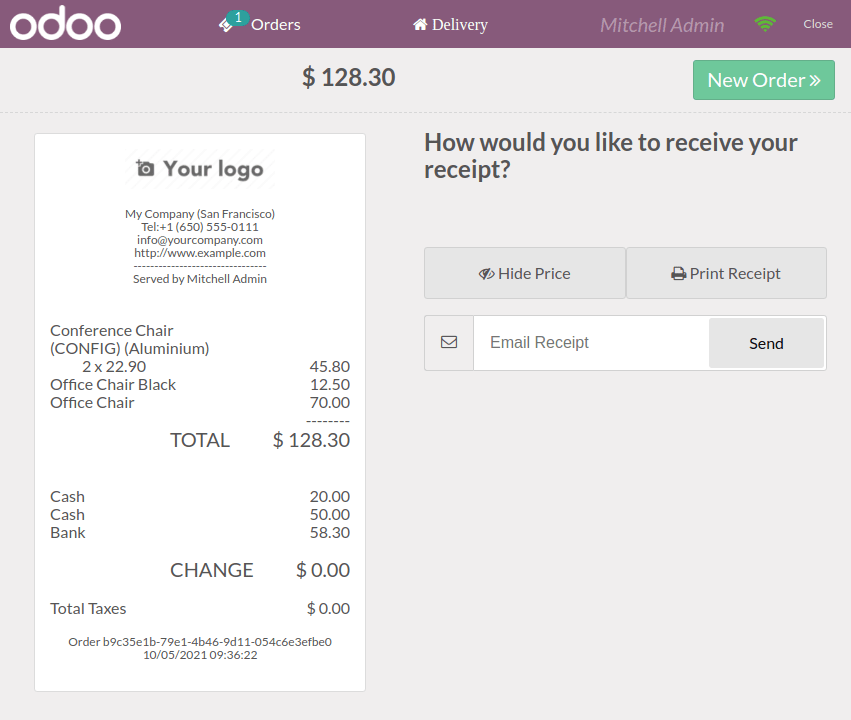The width and height of the screenshot is (851, 720).
Task: Click the Print Receipt button
Action: click(x=726, y=273)
